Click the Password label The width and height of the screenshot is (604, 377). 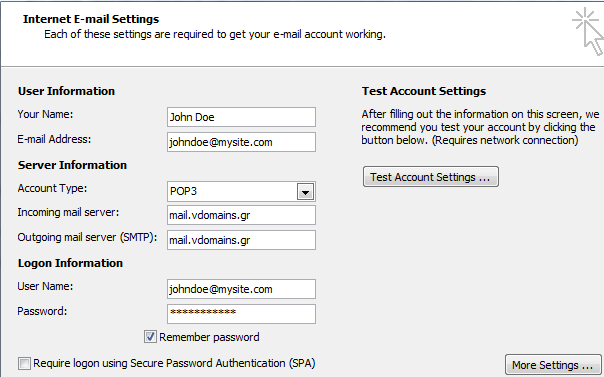[42, 311]
